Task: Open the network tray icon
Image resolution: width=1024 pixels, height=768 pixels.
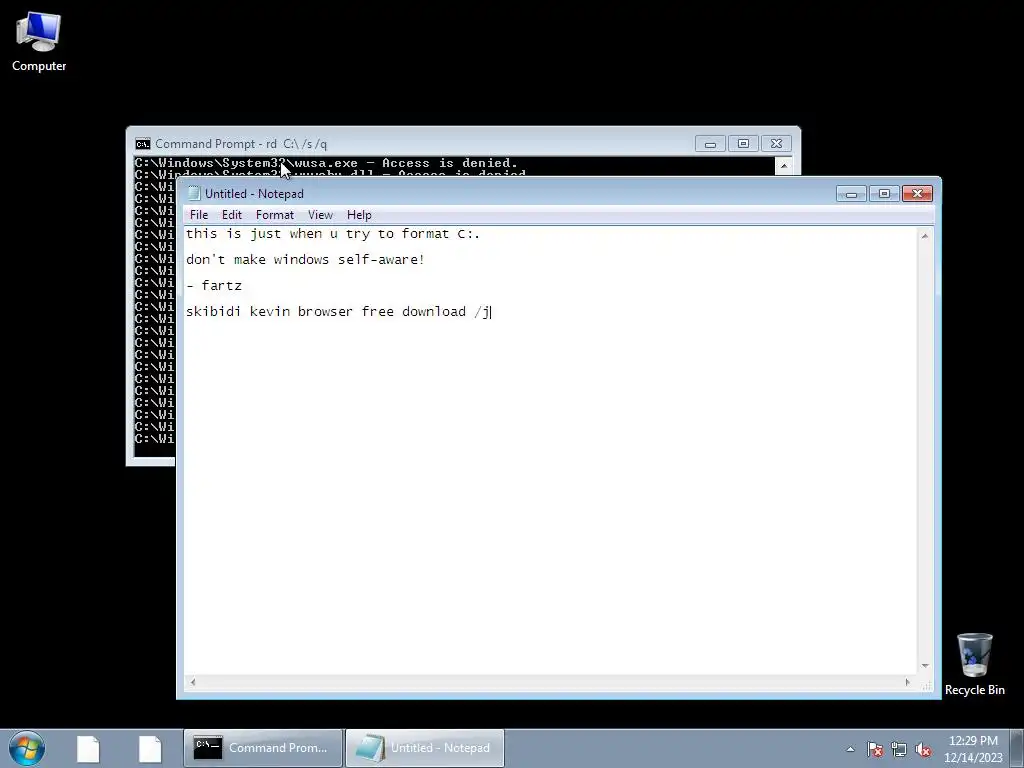Action: (899, 749)
